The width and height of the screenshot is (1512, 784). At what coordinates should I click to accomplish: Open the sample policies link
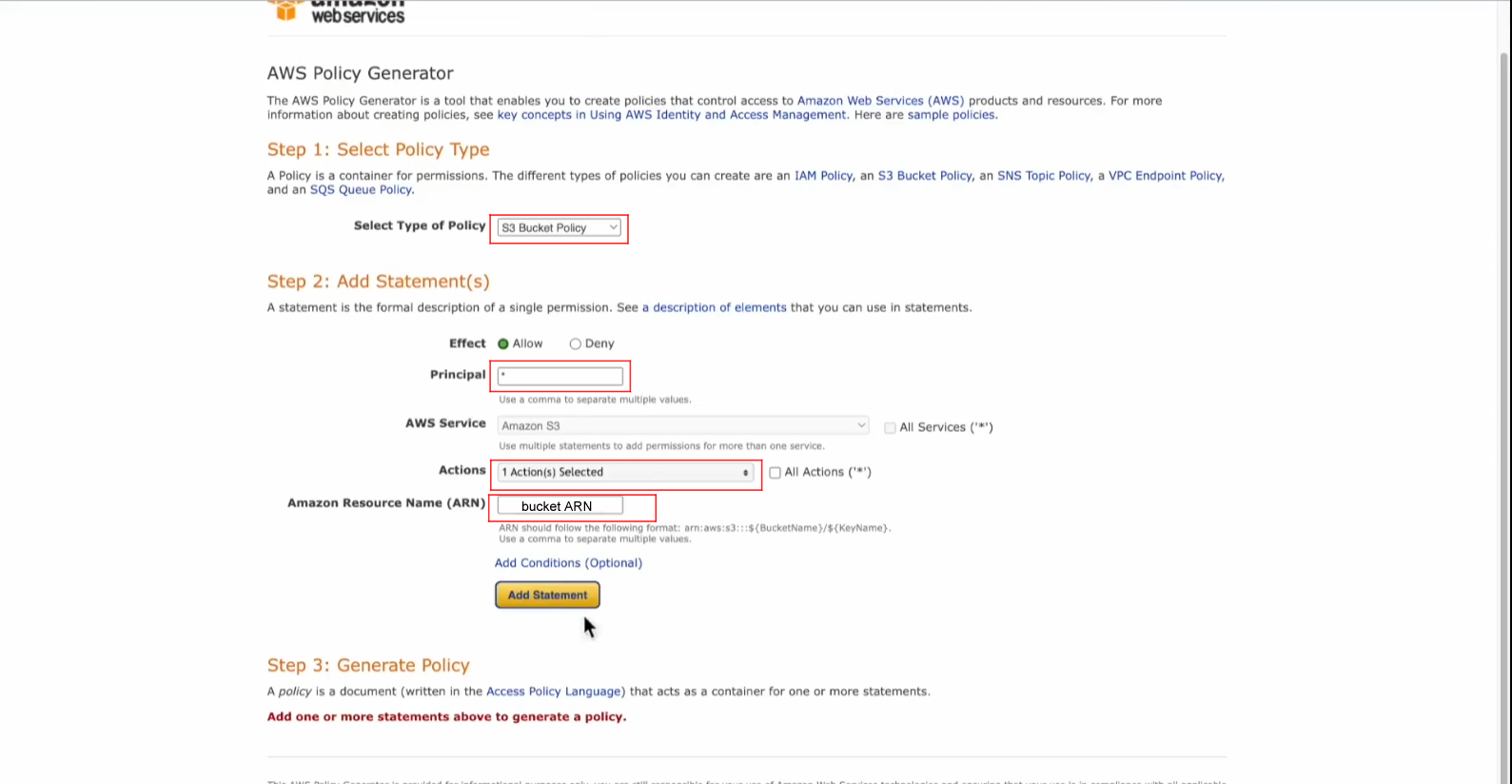(x=951, y=115)
